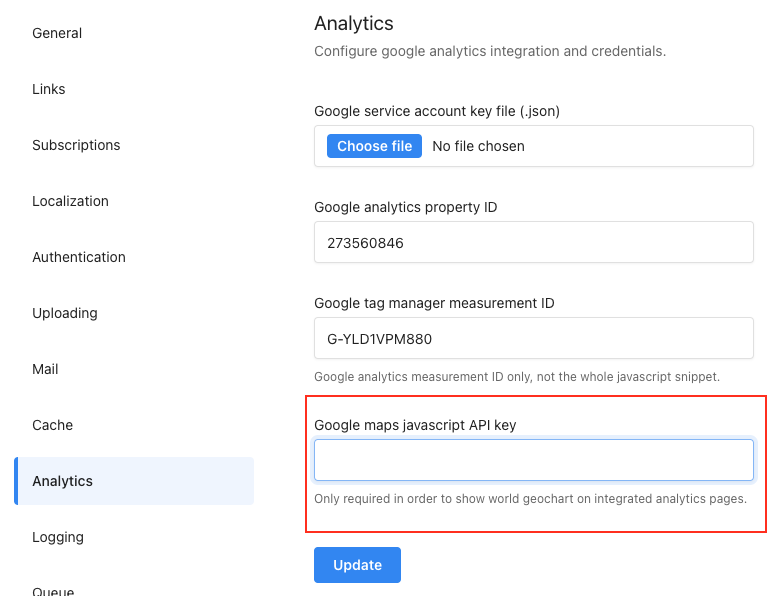Click the Update button
778x596 pixels.
[357, 565]
